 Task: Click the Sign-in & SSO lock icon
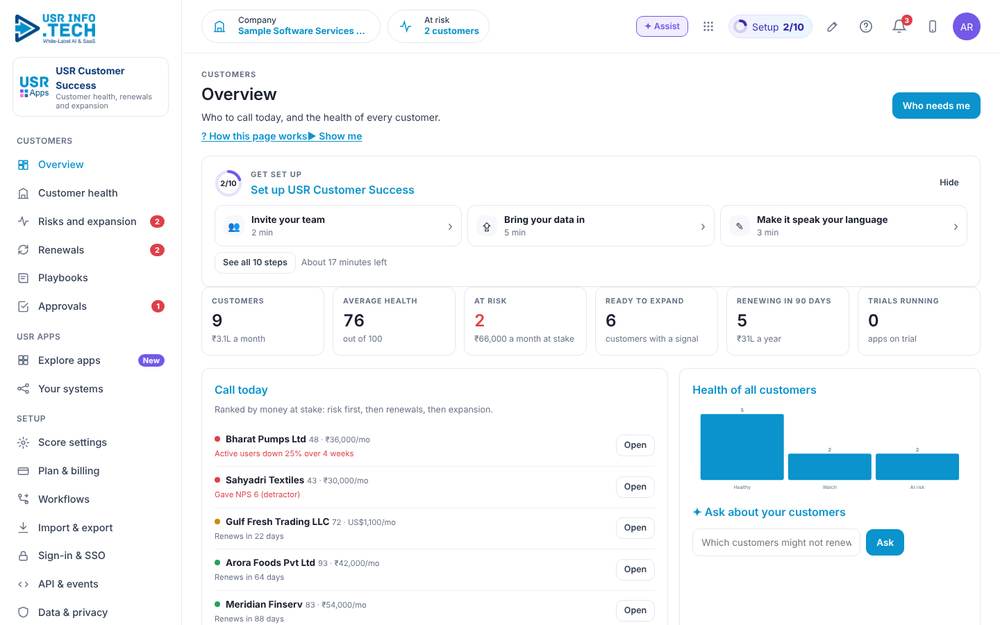23,555
